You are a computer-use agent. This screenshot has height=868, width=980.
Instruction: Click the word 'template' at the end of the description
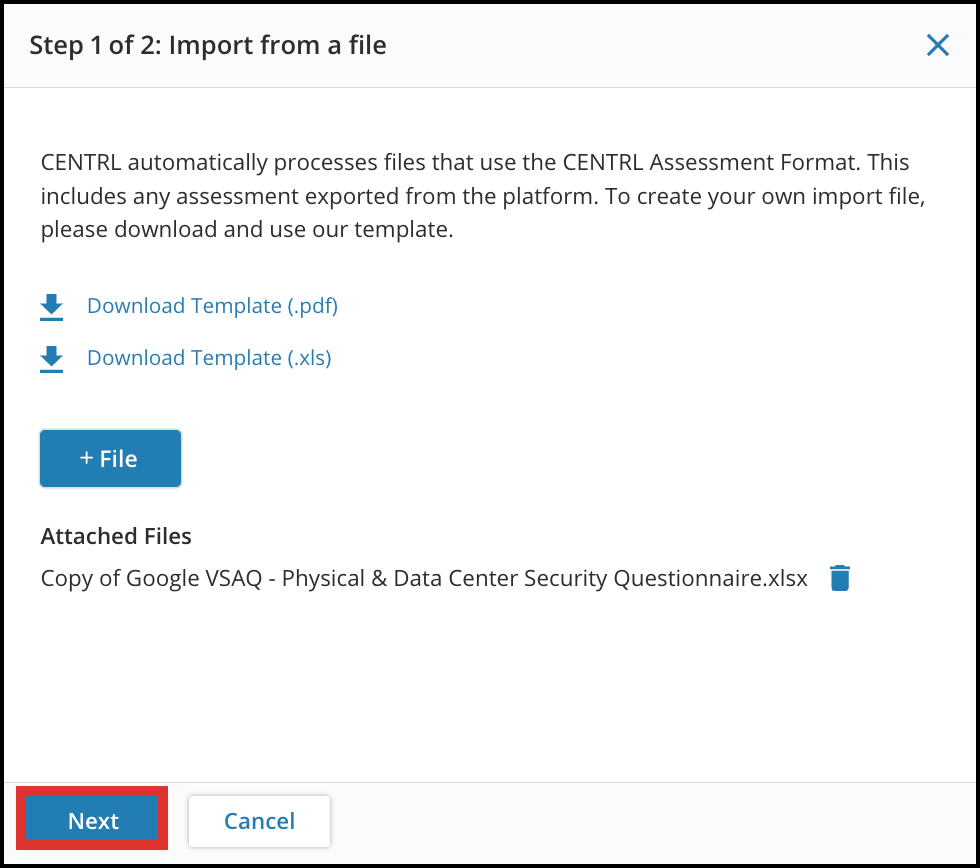pyautogui.click(x=401, y=229)
